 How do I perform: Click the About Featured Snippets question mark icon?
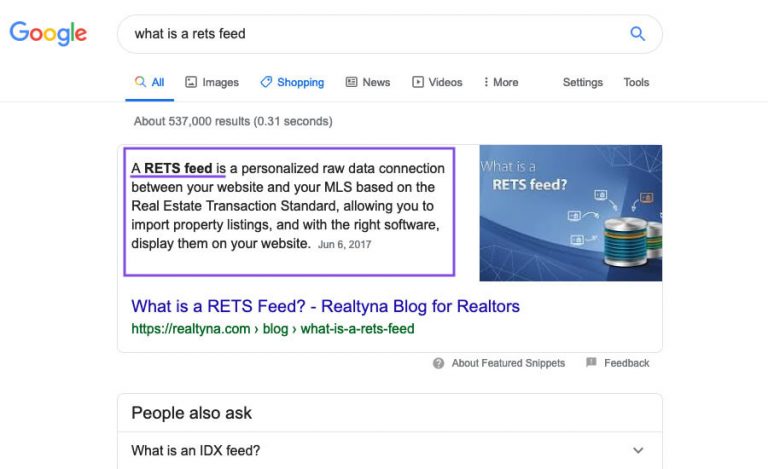[438, 363]
